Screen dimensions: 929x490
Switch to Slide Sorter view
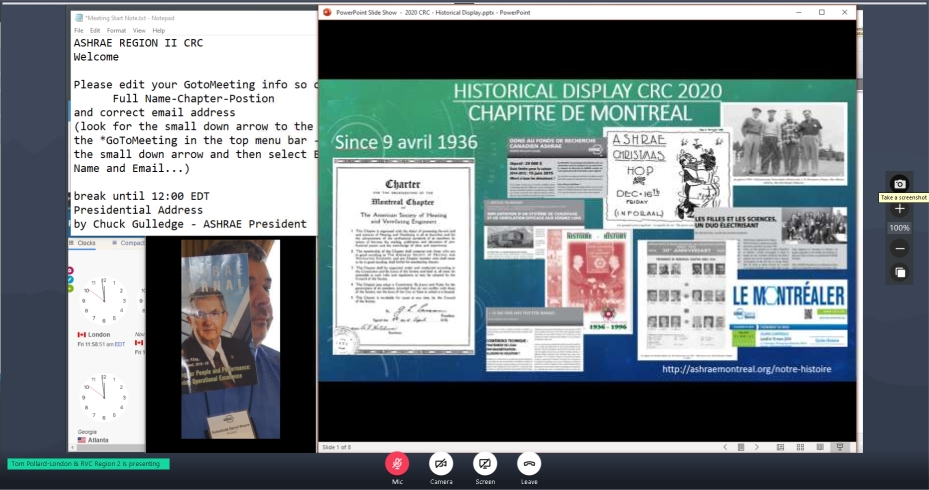click(800, 447)
